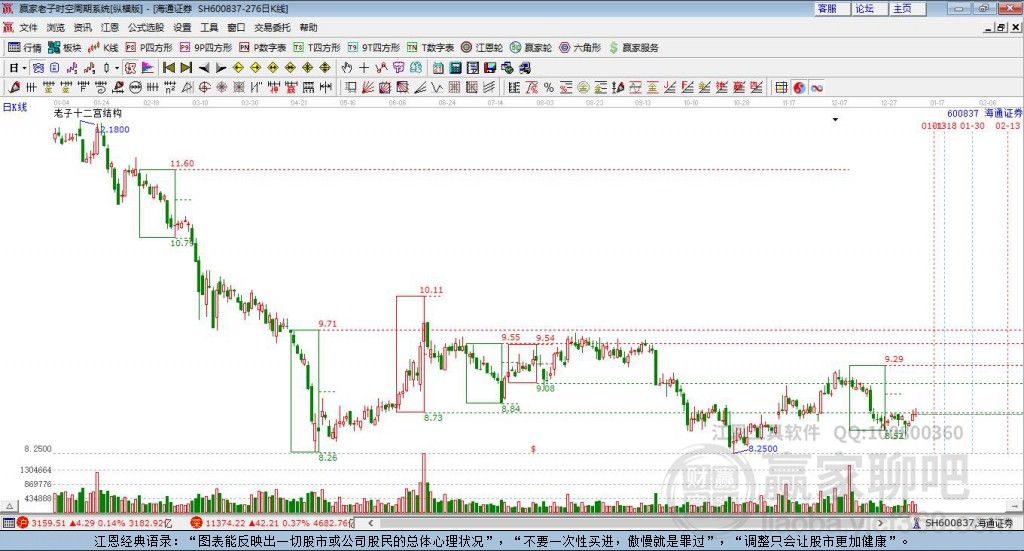Click the 客服 customer service button

(x=827, y=8)
